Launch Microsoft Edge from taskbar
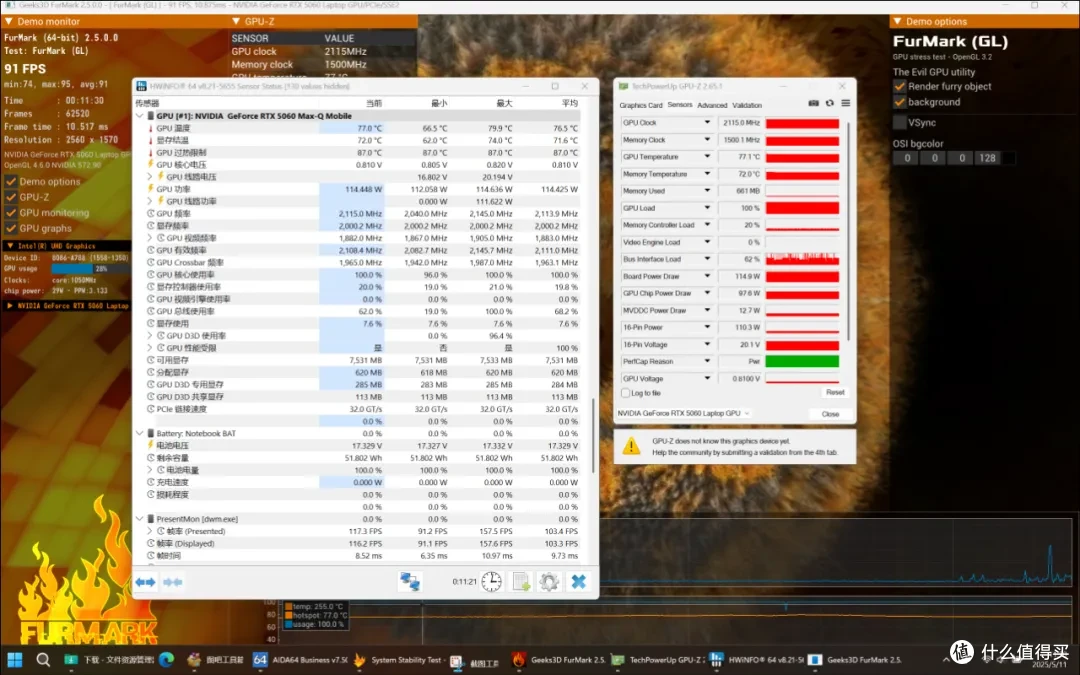1080x675 pixels. coord(167,660)
